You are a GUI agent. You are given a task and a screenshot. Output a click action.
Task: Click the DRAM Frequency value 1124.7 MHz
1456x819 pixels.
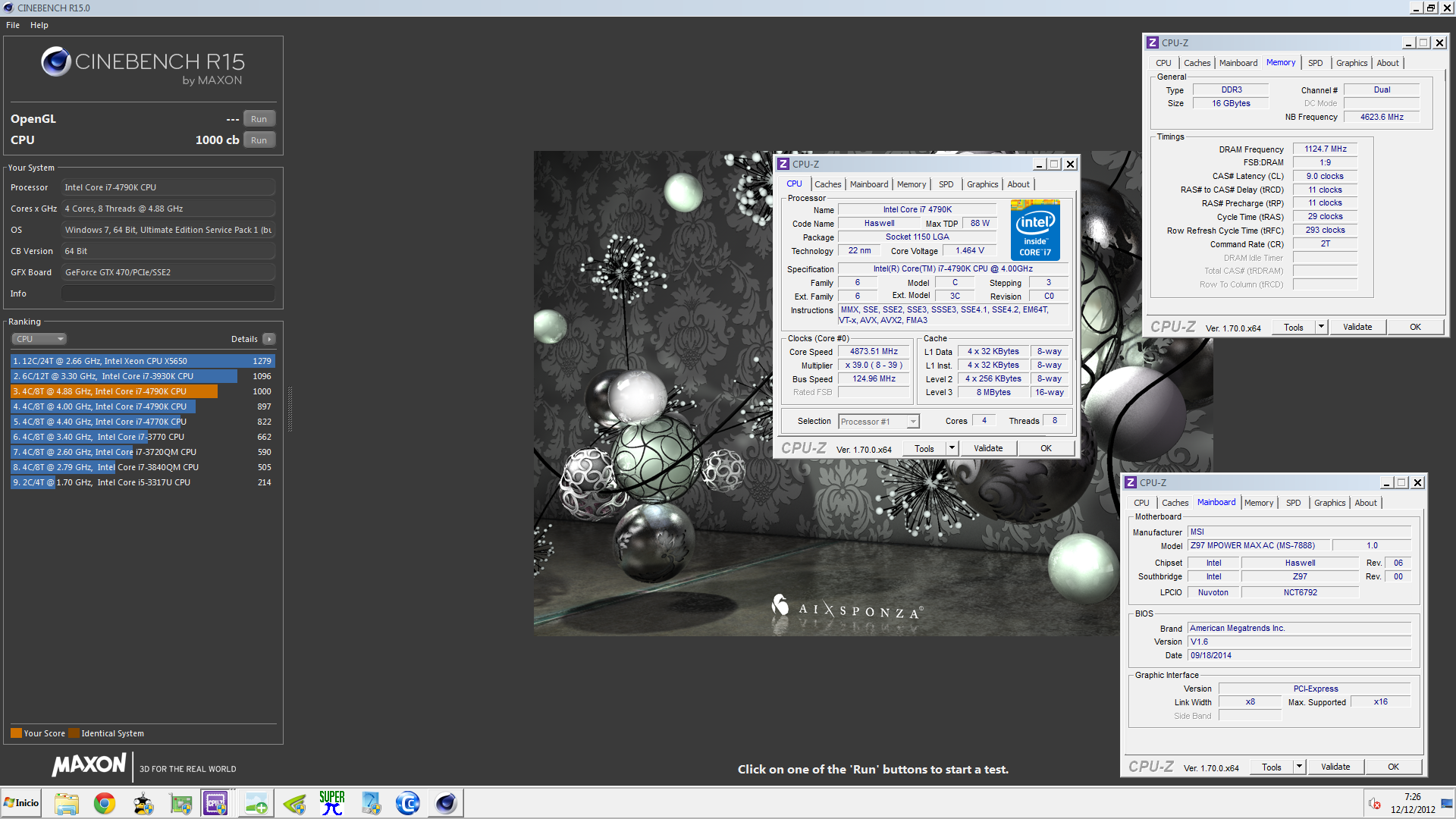click(x=1326, y=149)
